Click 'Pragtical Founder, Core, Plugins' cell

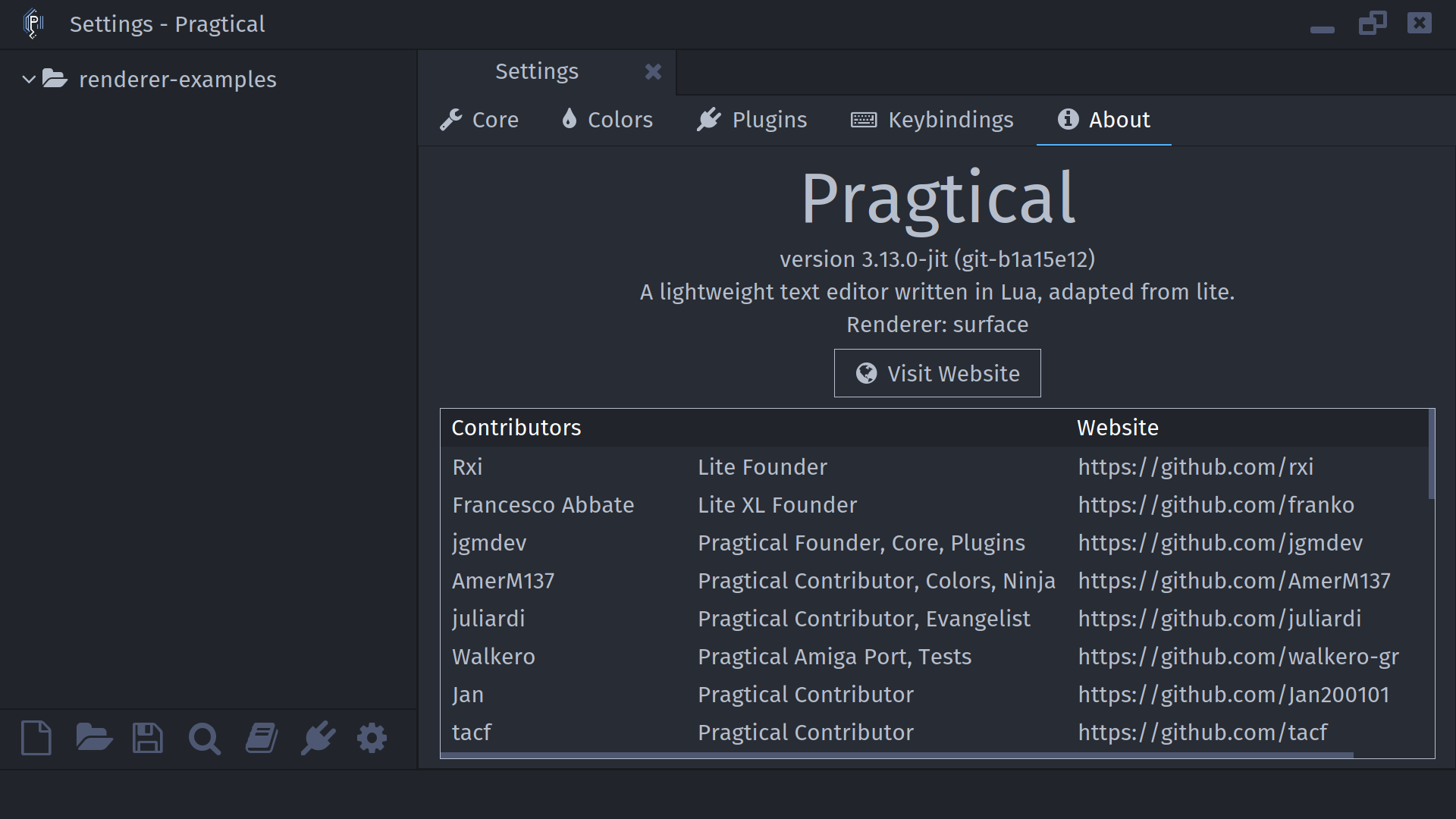[x=861, y=543]
